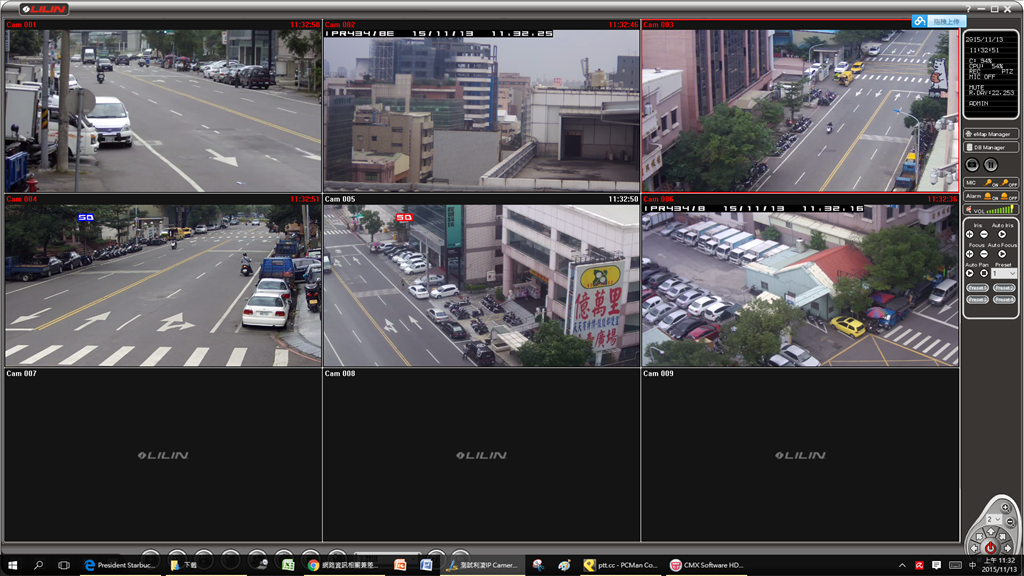1024x576 pixels.
Task: Select the Cam 006 video feed
Action: click(800, 280)
